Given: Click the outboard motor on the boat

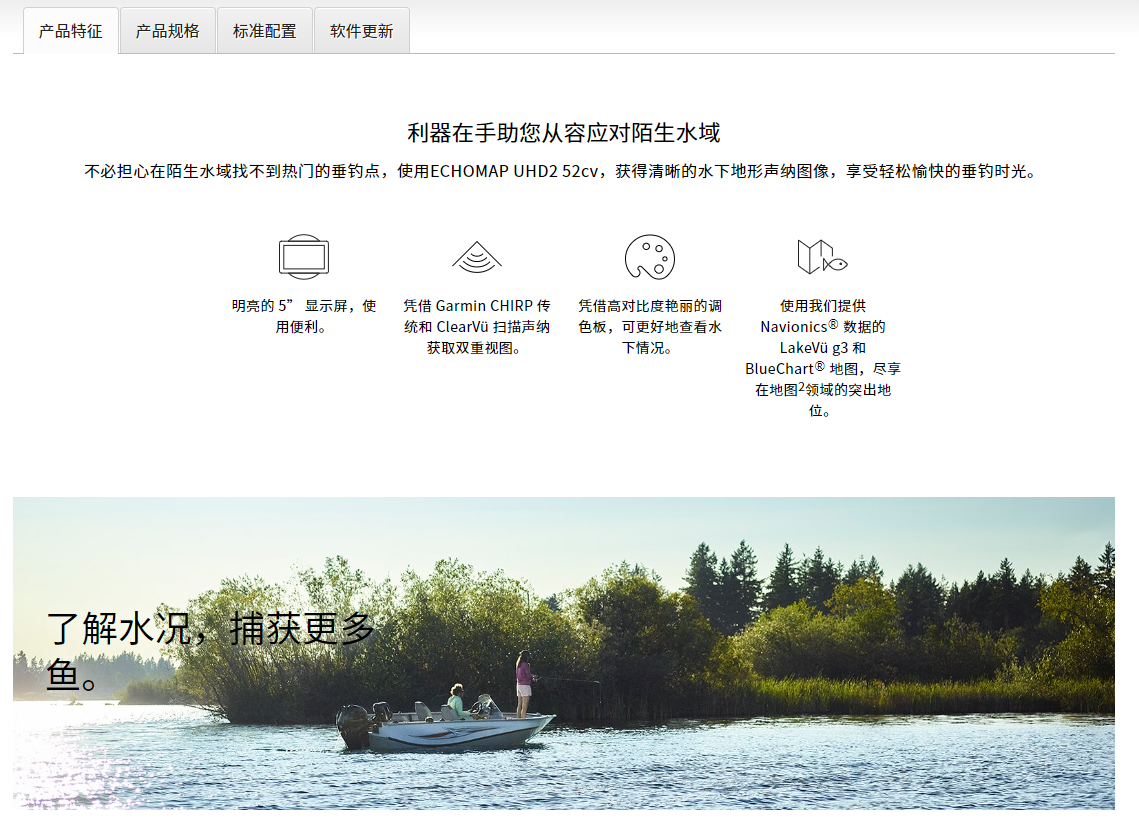Looking at the screenshot, I should click(x=353, y=725).
